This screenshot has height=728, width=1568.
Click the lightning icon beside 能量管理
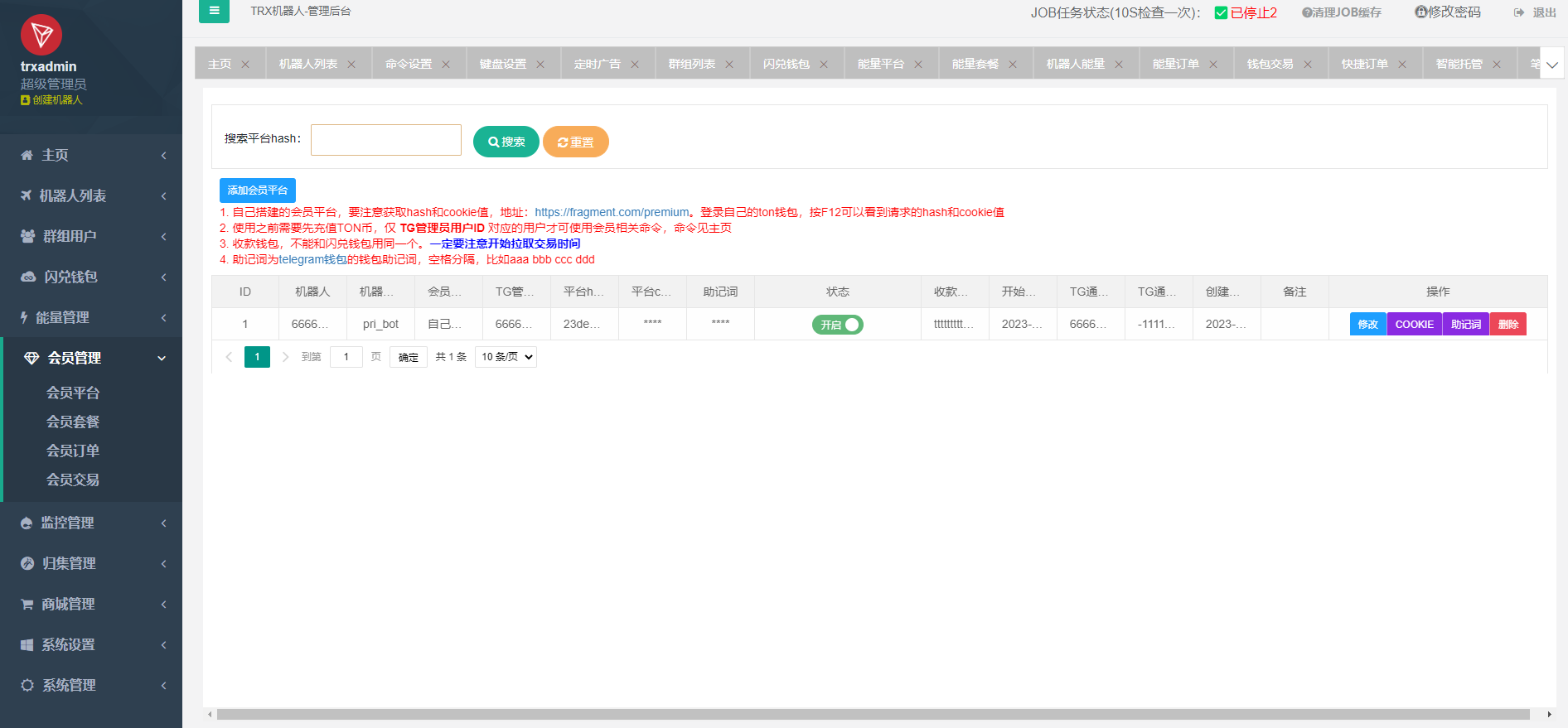click(24, 317)
